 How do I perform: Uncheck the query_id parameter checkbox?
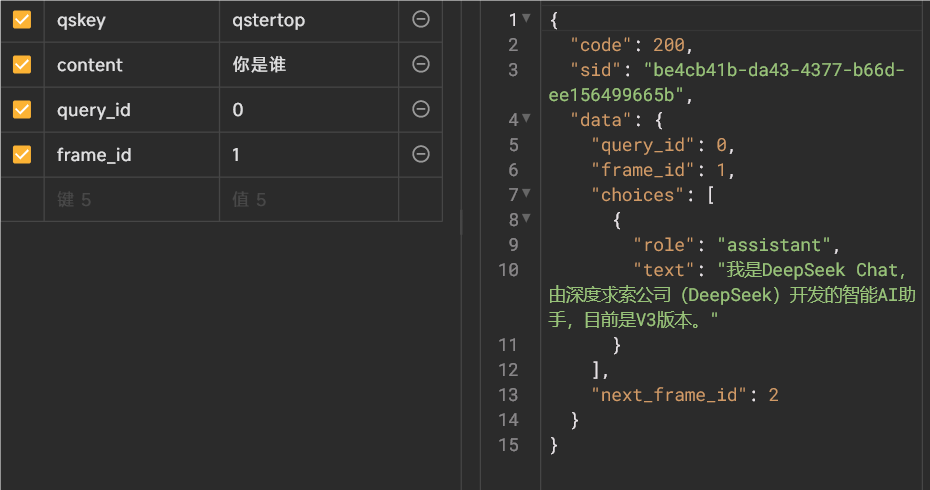click(x=22, y=110)
